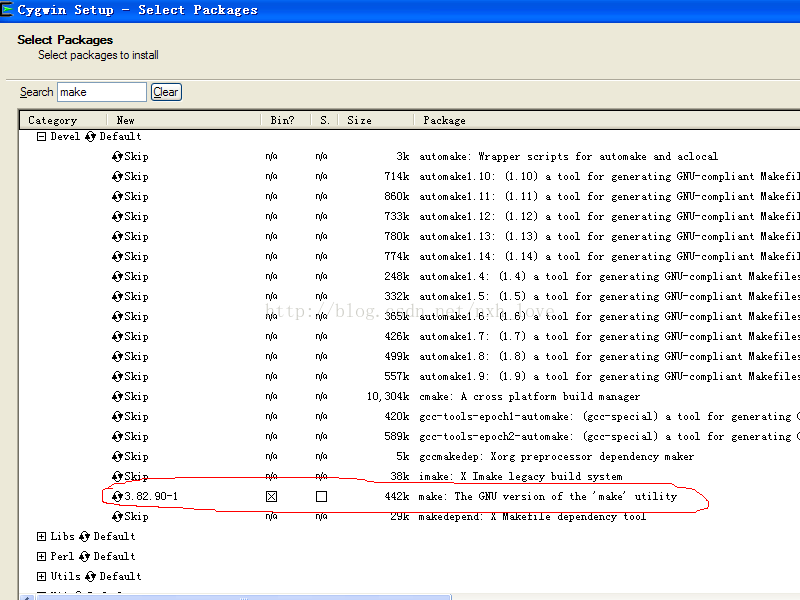Screen dimensions: 800x600
Task: Click the 'gccmakedep: Xorg preprocessor dependency maker' text
Action: (557, 457)
